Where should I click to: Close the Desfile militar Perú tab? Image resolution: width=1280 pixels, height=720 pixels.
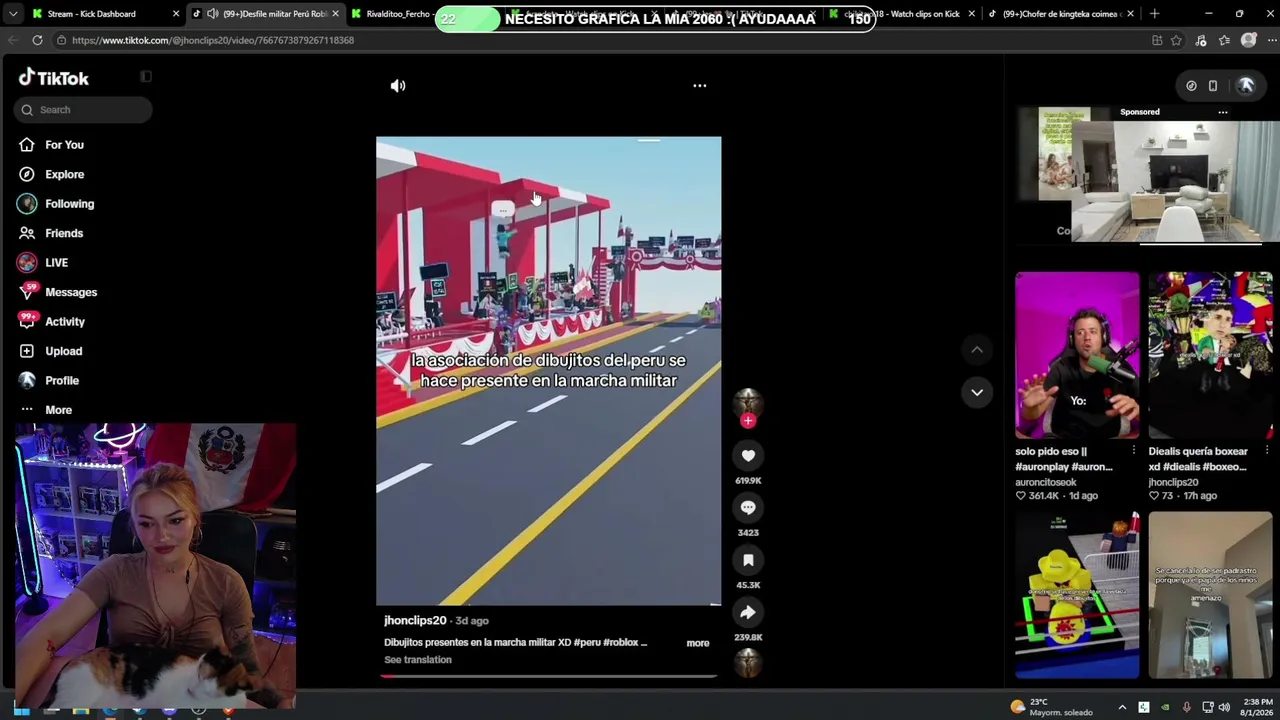335,14
